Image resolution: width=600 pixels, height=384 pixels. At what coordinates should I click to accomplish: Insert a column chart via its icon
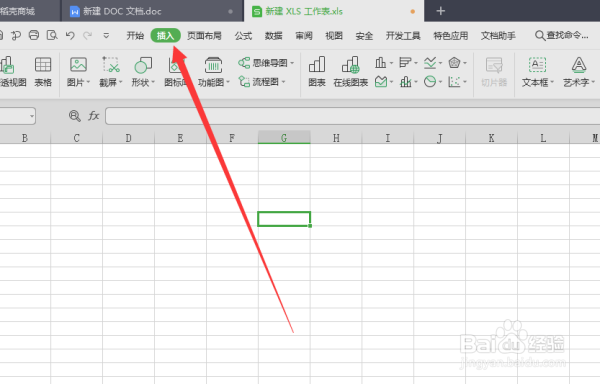coord(380,62)
